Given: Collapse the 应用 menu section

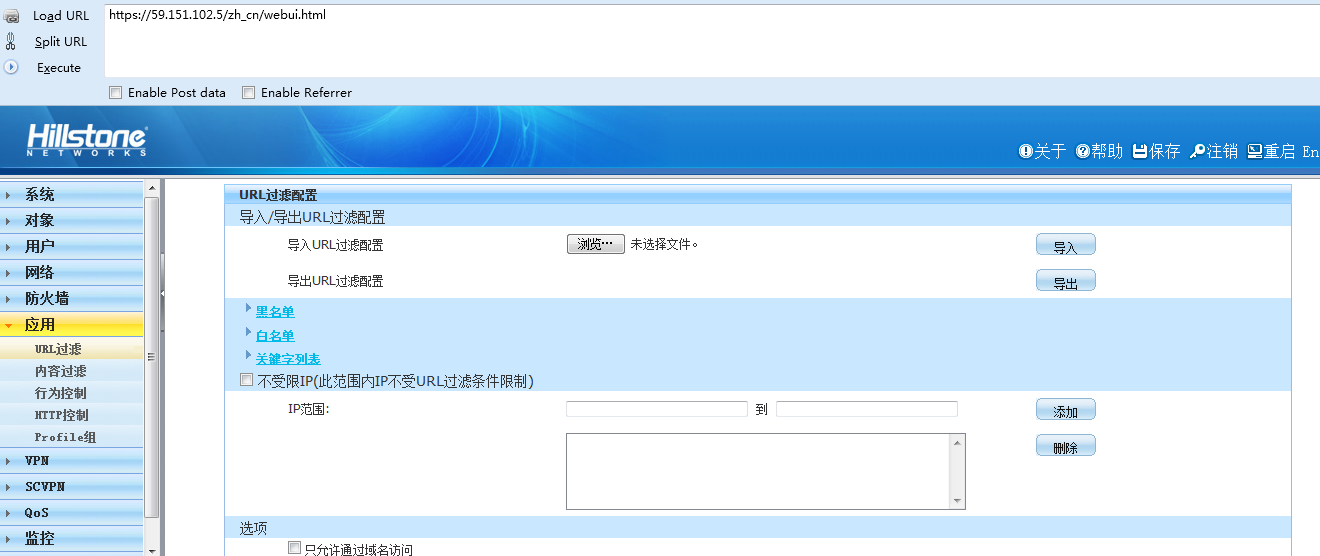Looking at the screenshot, I should [x=72, y=324].
